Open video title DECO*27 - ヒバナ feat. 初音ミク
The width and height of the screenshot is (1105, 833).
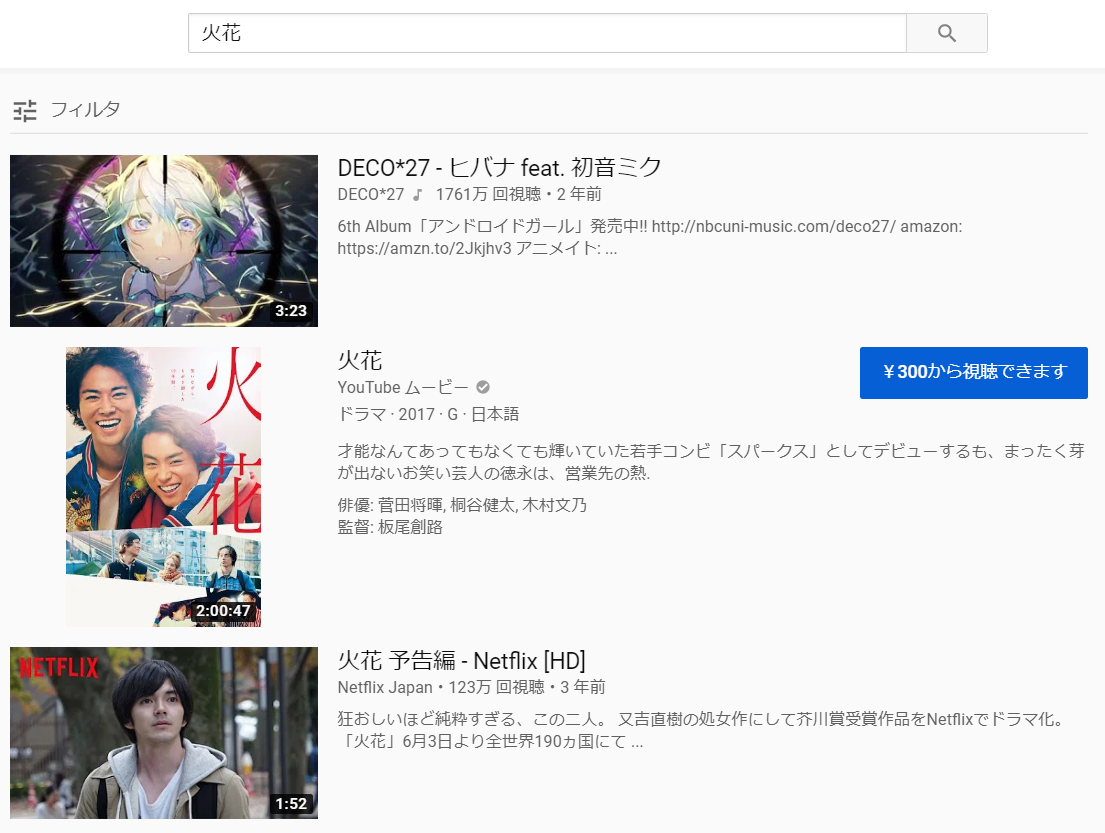point(500,168)
